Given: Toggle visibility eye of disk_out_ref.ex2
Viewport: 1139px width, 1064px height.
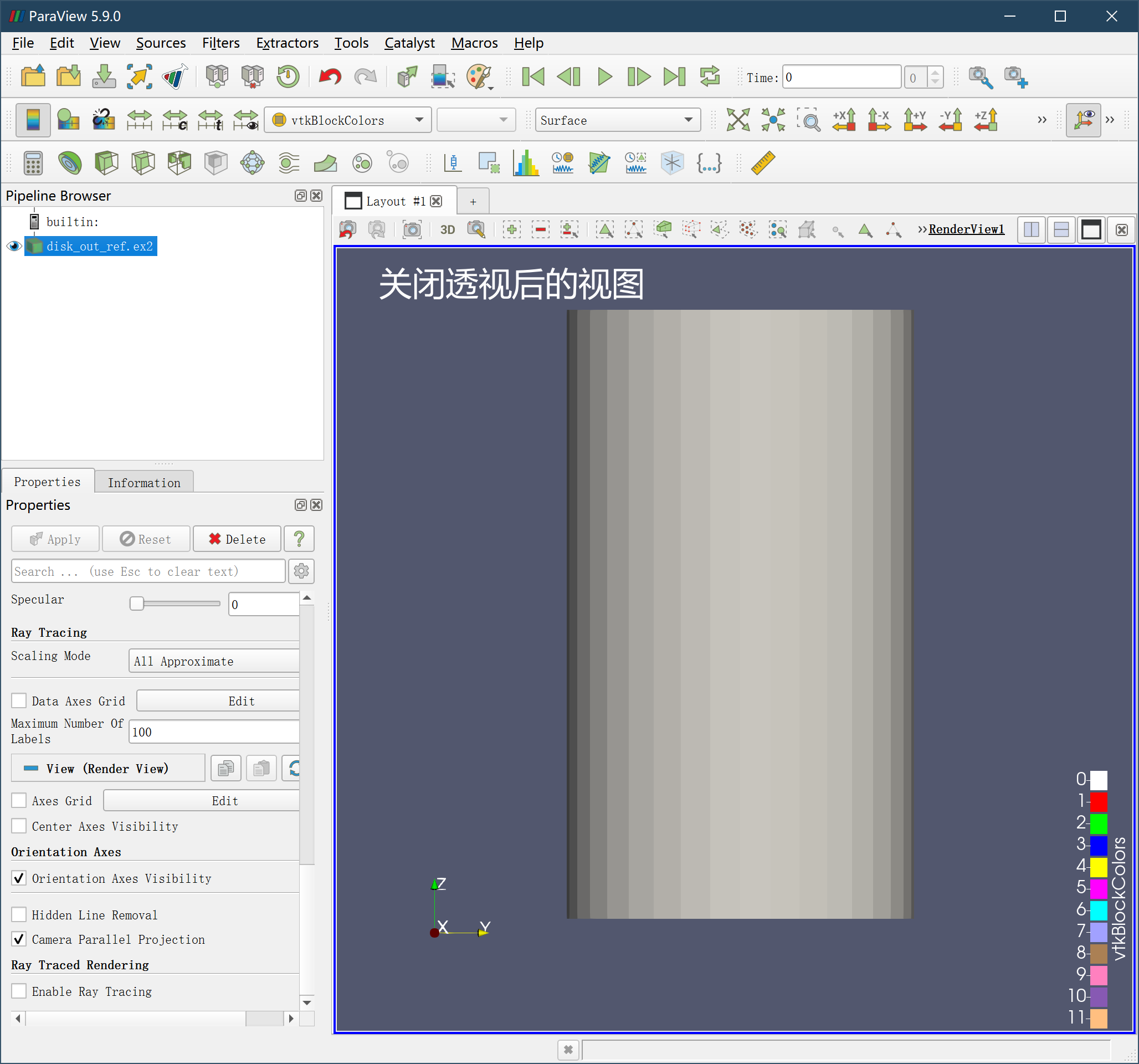Looking at the screenshot, I should coord(14,247).
